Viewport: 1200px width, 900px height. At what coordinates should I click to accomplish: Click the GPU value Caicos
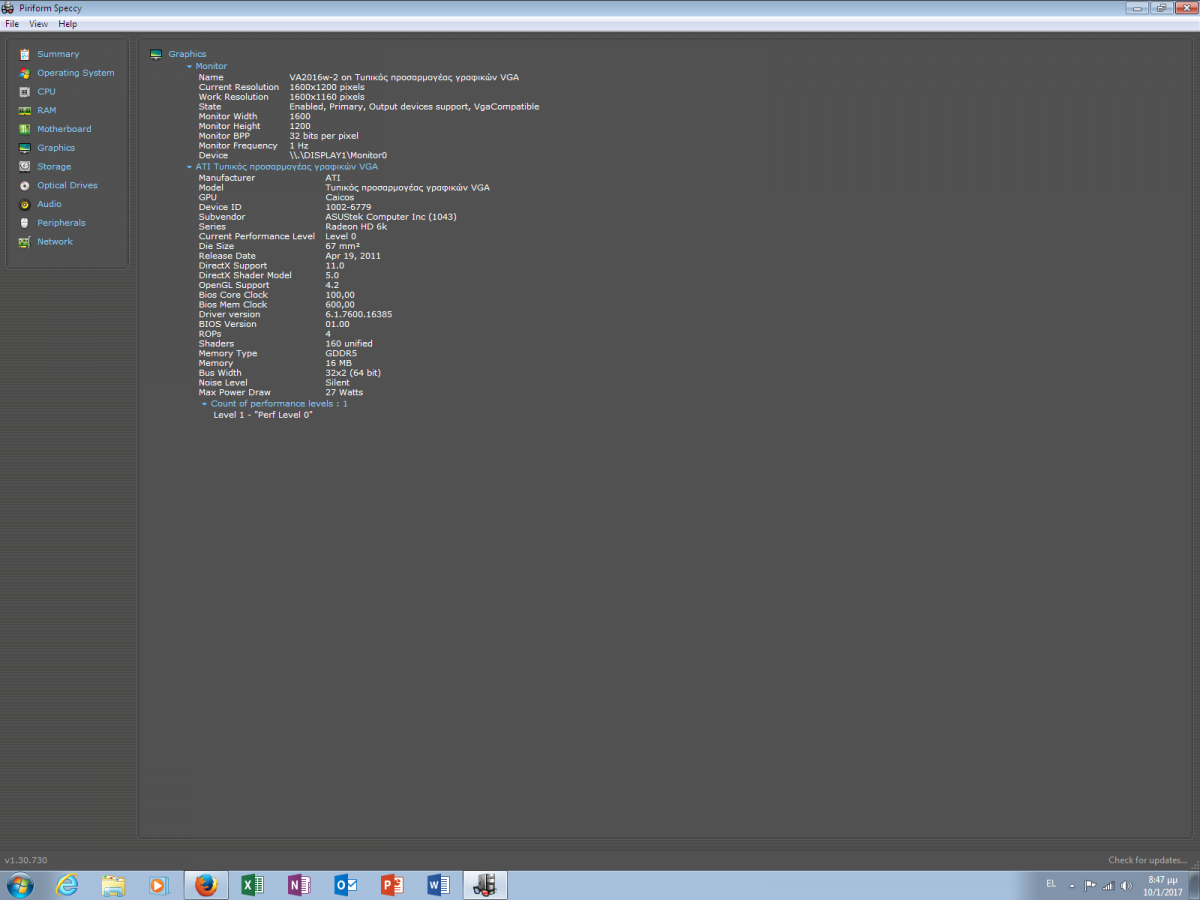click(x=340, y=197)
